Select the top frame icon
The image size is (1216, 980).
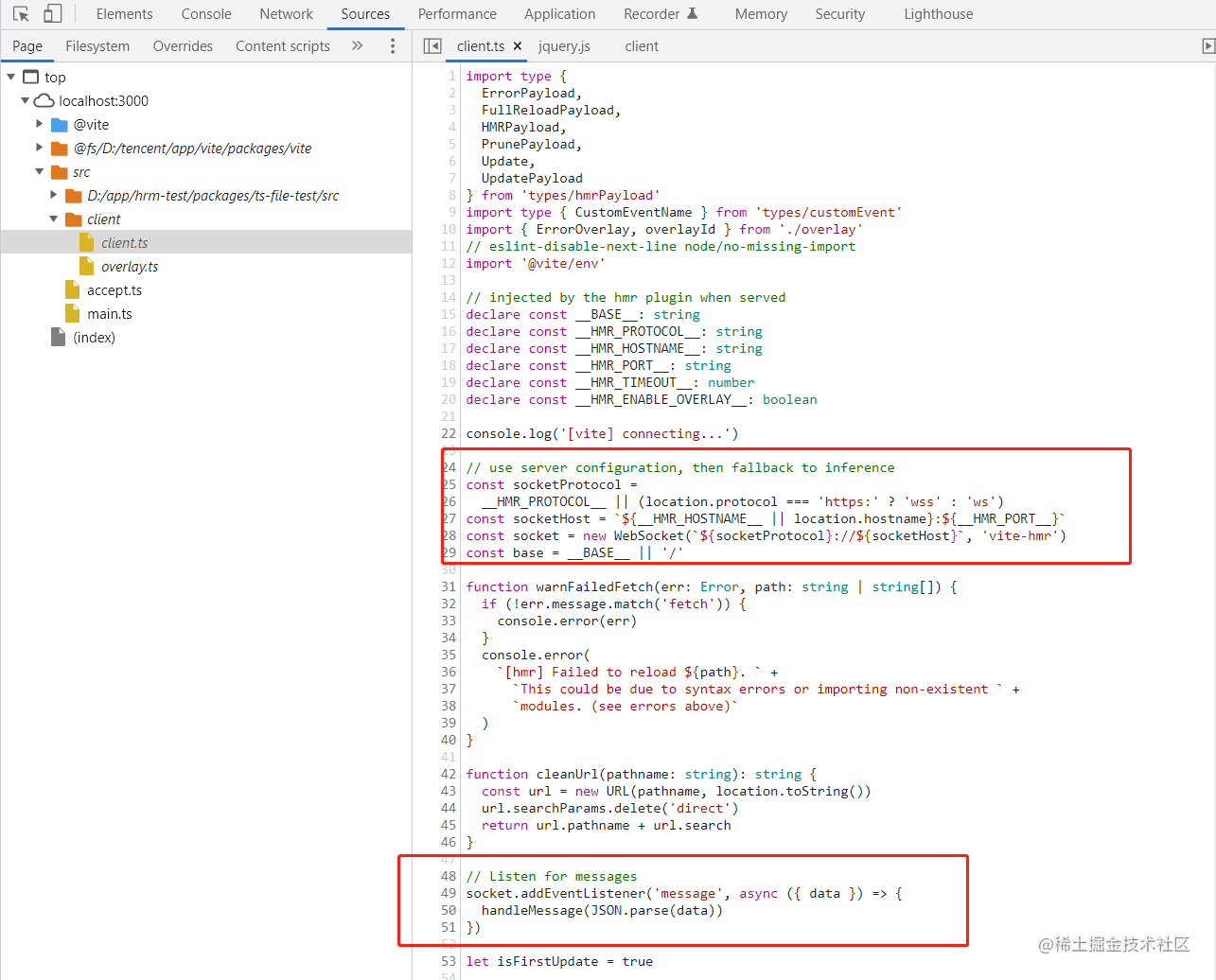tap(31, 77)
